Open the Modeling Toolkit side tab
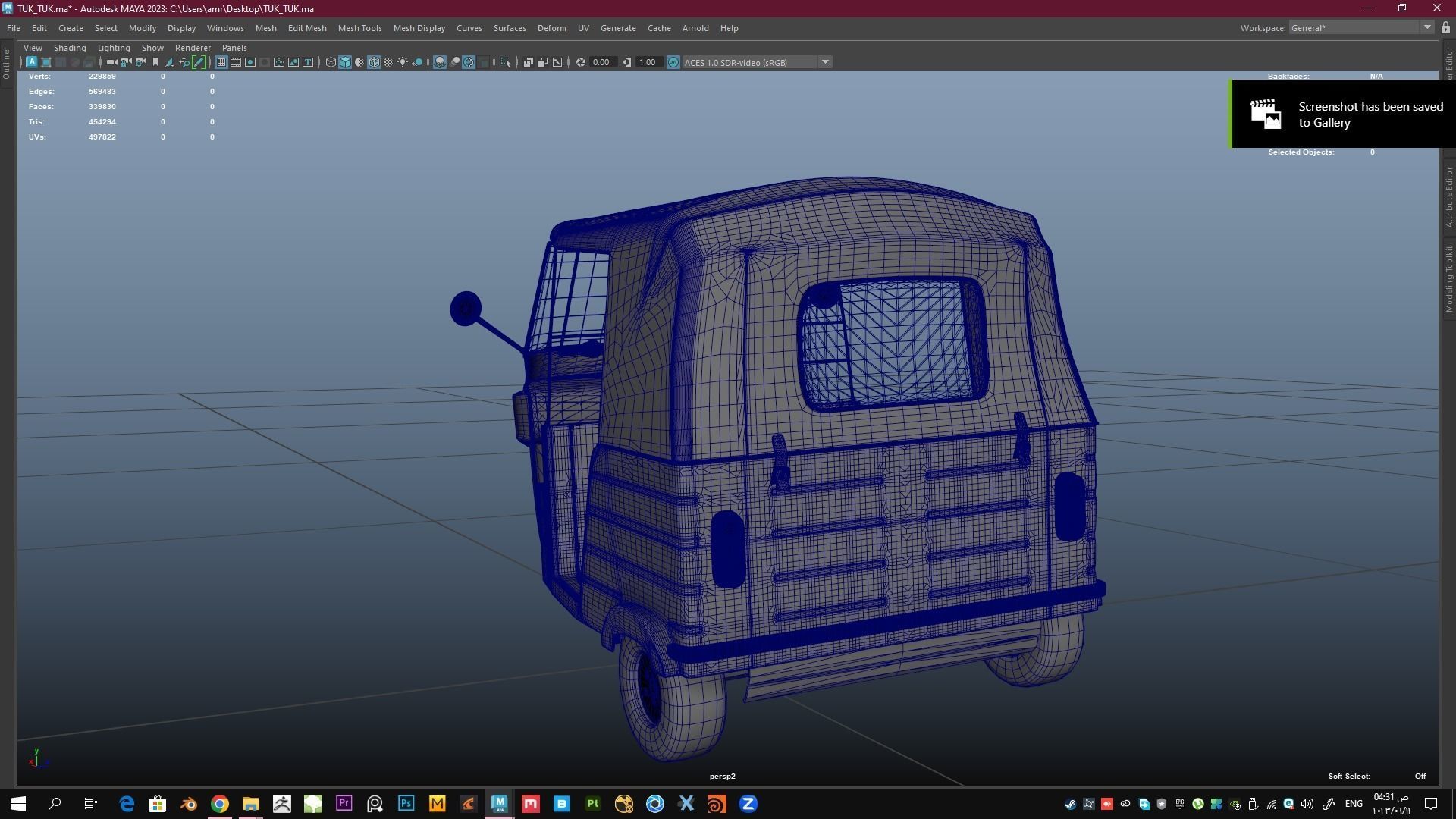The image size is (1456, 819). coord(1448,279)
